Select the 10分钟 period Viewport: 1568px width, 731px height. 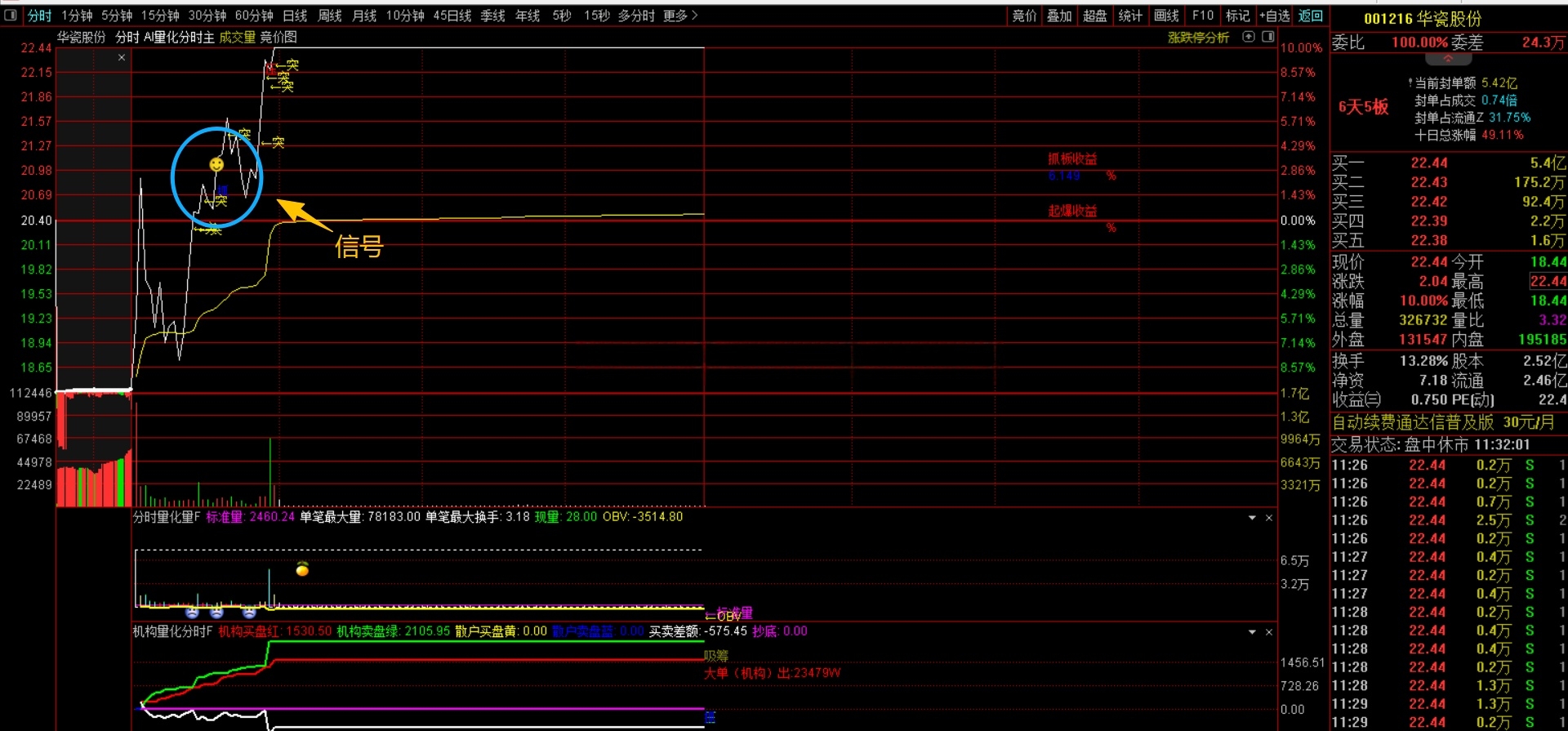click(x=405, y=16)
